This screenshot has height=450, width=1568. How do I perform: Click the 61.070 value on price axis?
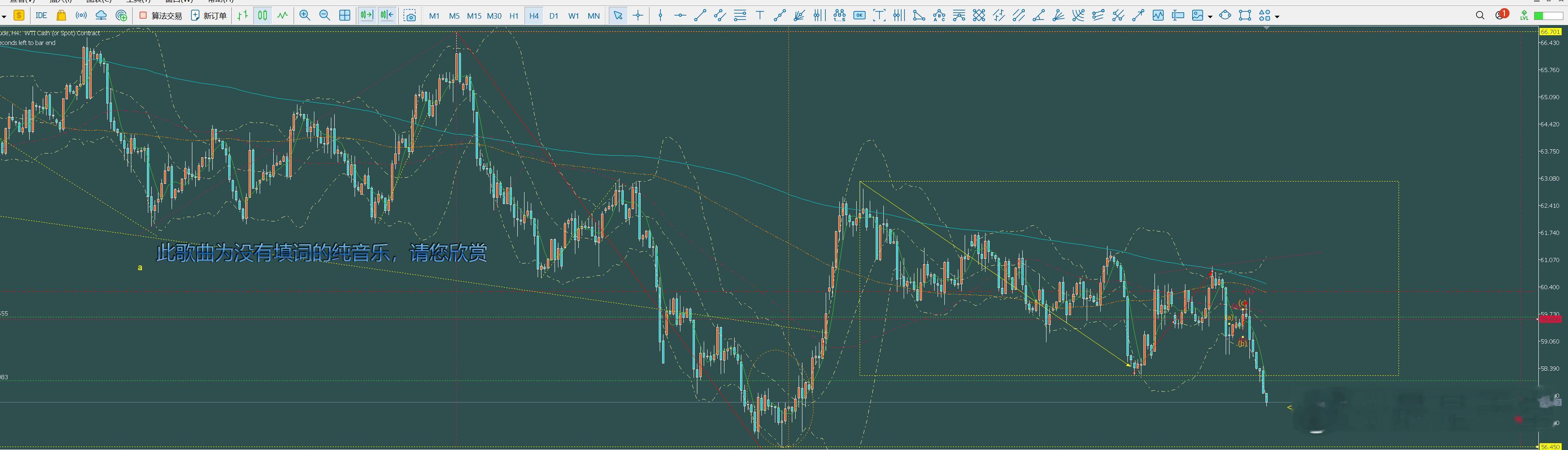[x=1550, y=260]
